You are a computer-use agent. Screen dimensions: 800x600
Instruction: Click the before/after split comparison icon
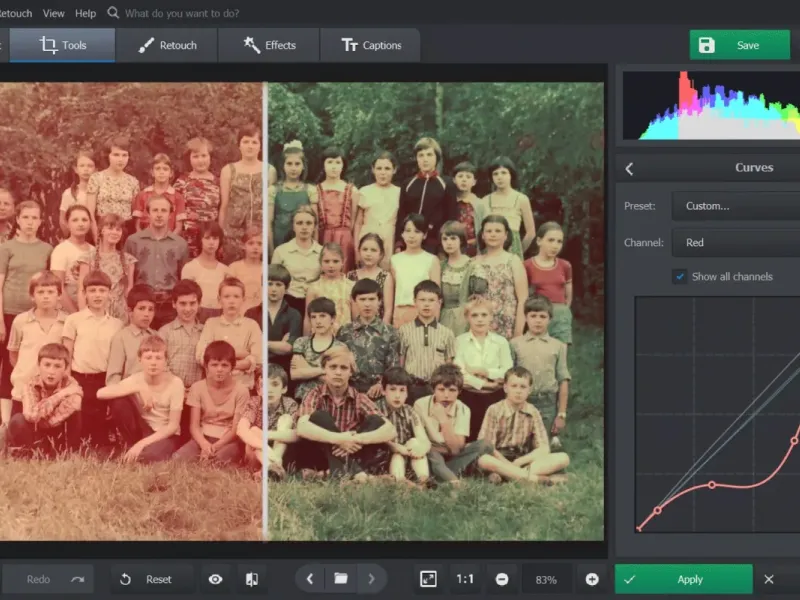click(252, 579)
